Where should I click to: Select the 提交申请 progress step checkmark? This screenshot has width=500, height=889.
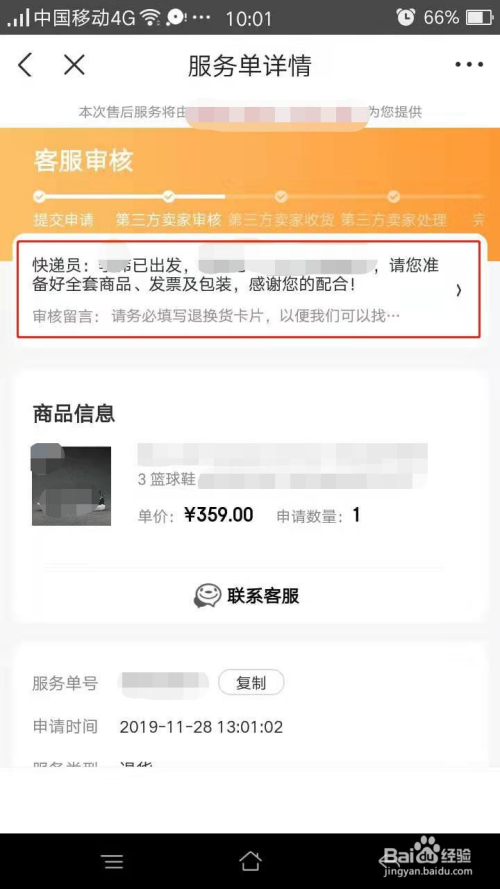(x=39, y=197)
